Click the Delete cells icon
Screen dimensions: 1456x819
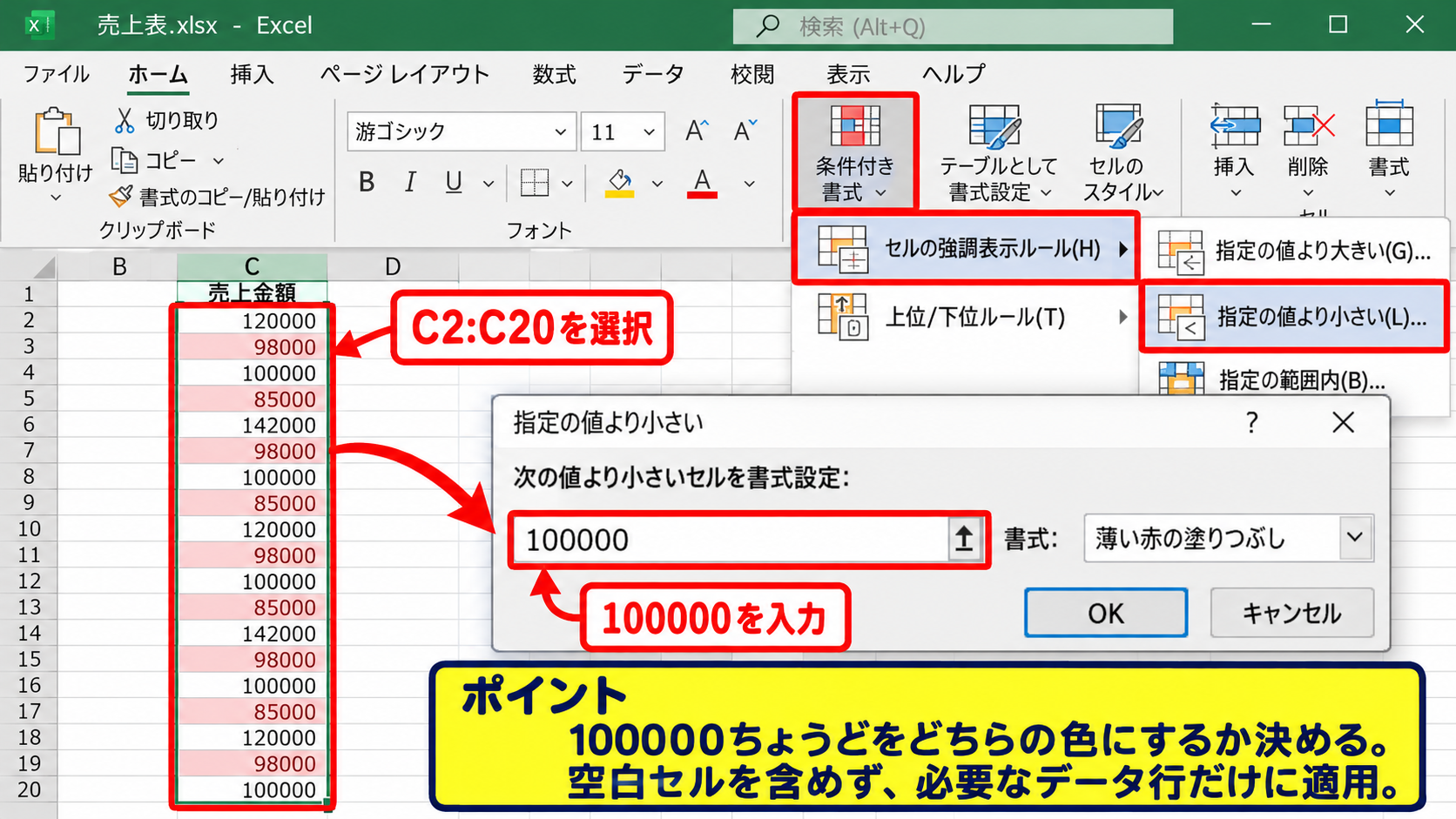(x=1309, y=126)
